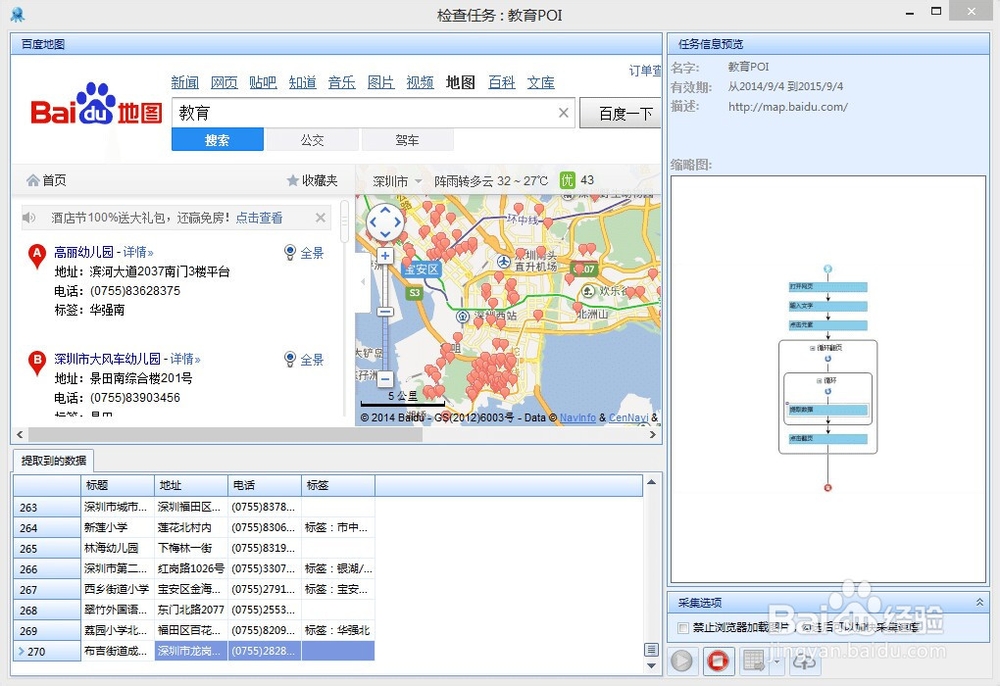Click the 首页 home icon
Viewport: 1000px width, 686px height.
click(x=33, y=180)
